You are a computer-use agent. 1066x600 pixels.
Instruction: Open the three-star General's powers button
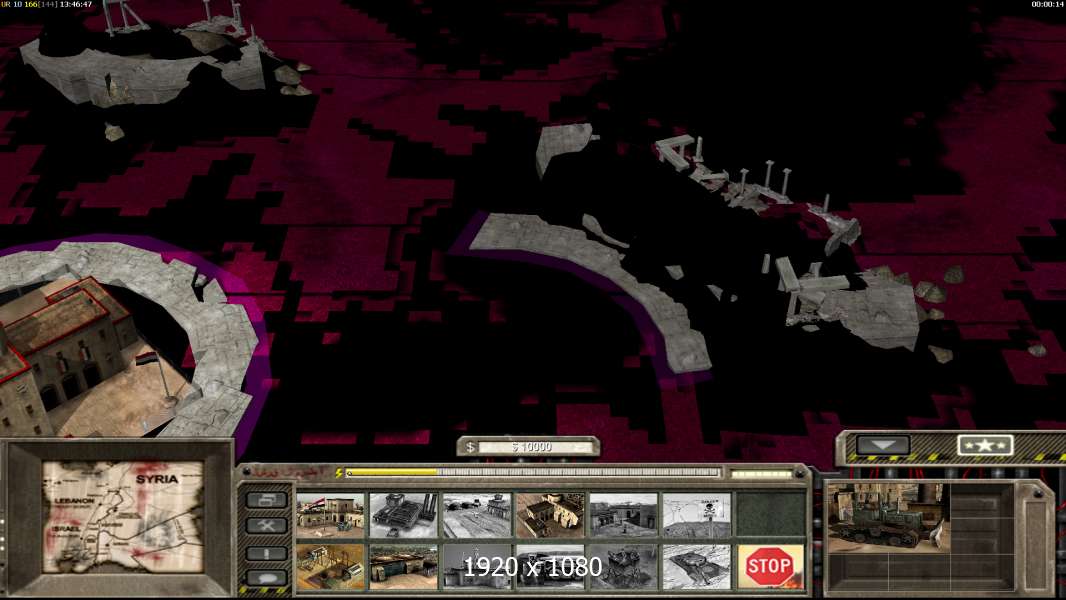pyautogui.click(x=985, y=446)
